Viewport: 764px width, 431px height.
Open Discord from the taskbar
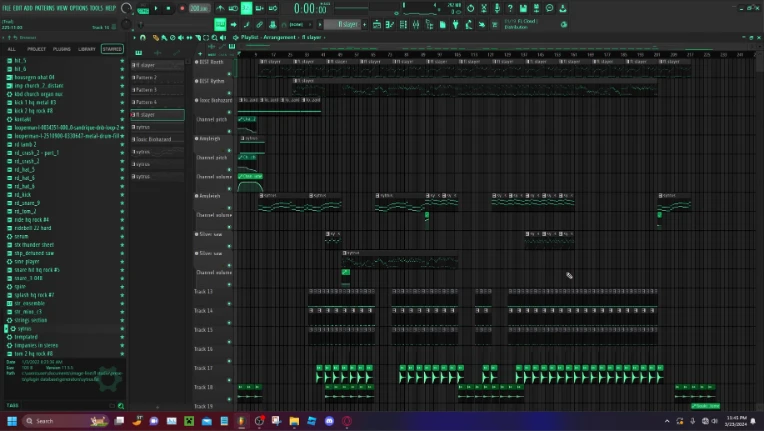(x=329, y=421)
